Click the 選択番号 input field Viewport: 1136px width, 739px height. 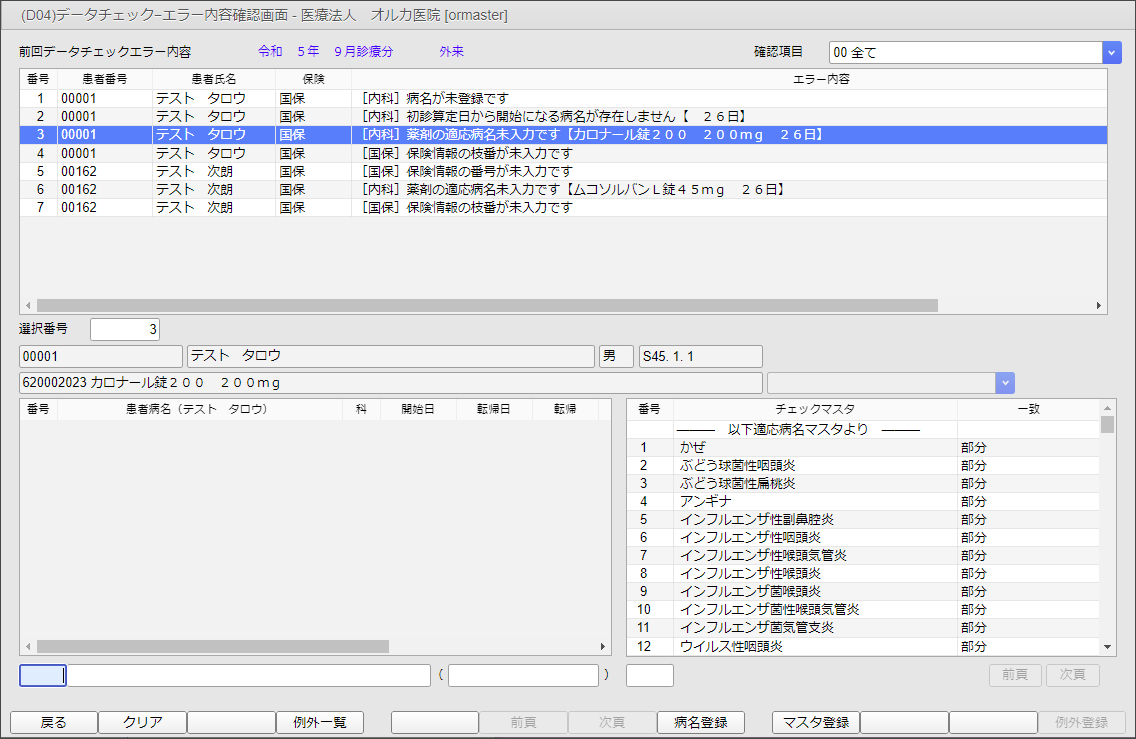coord(124,329)
